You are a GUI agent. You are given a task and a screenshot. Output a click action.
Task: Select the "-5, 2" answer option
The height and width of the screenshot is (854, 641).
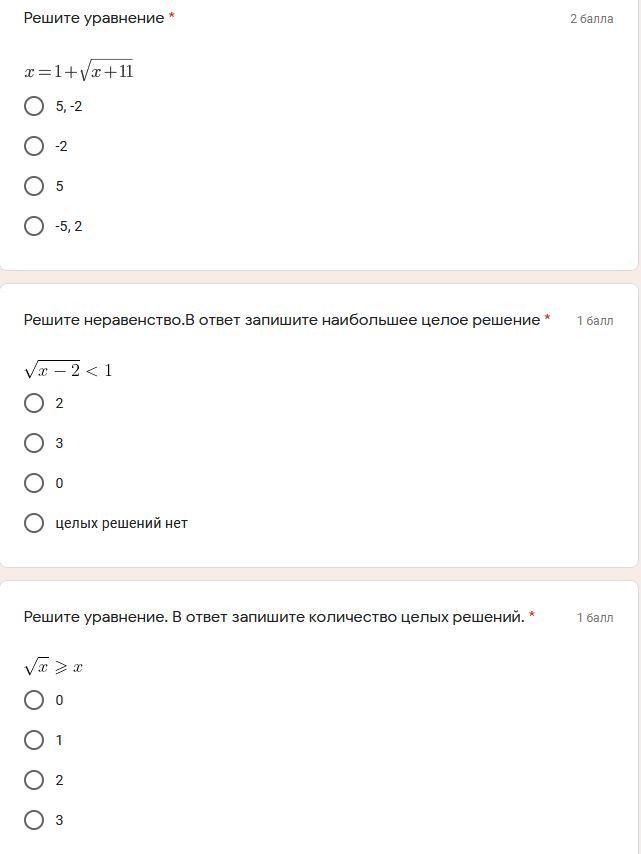[x=34, y=226]
